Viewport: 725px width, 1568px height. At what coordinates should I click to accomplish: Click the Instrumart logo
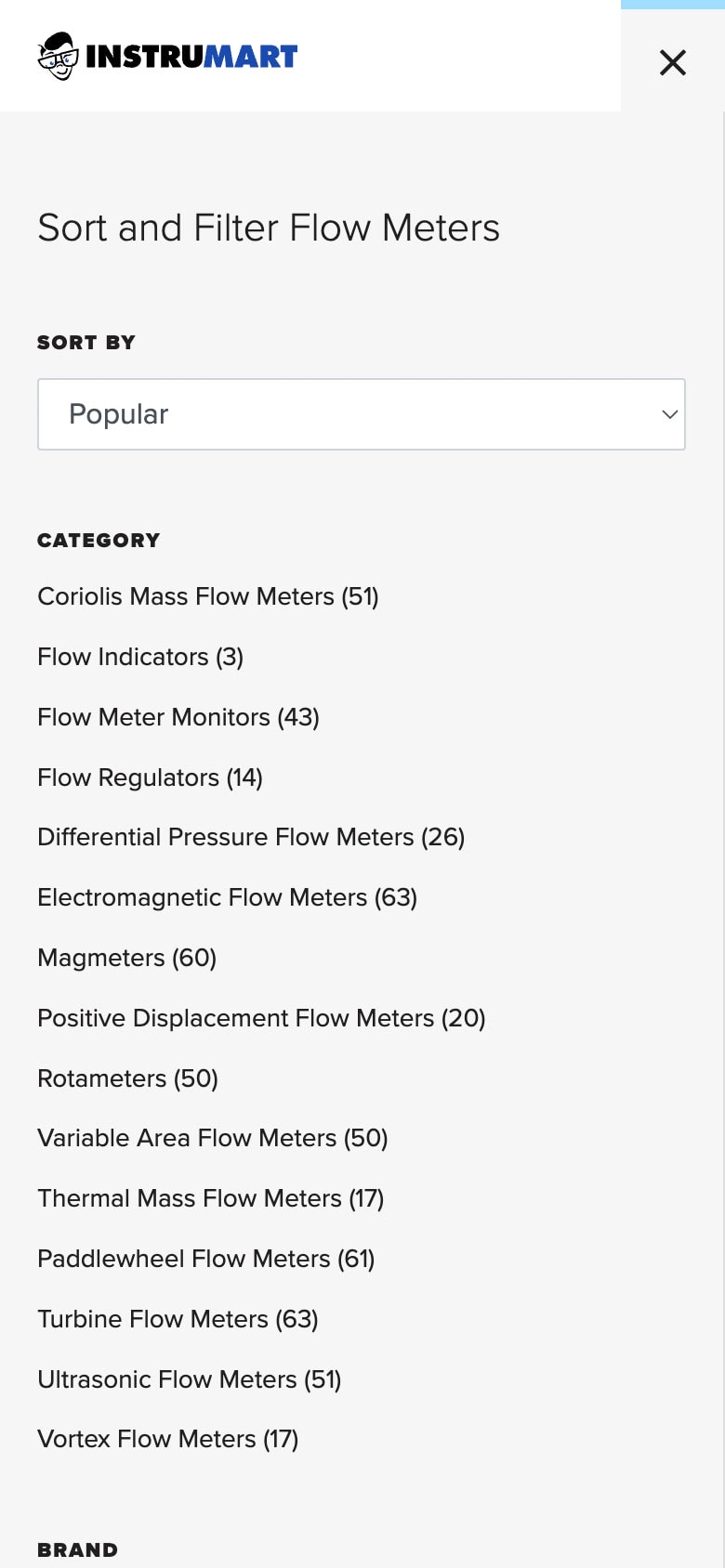coord(168,57)
